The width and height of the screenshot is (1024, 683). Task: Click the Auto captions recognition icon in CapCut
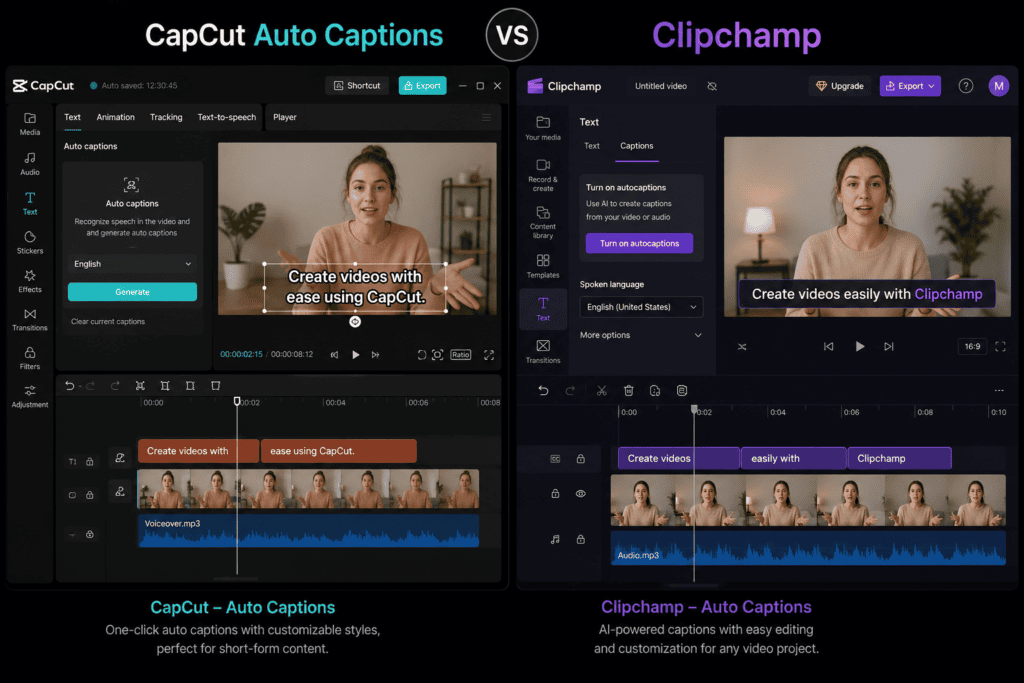[x=131, y=185]
